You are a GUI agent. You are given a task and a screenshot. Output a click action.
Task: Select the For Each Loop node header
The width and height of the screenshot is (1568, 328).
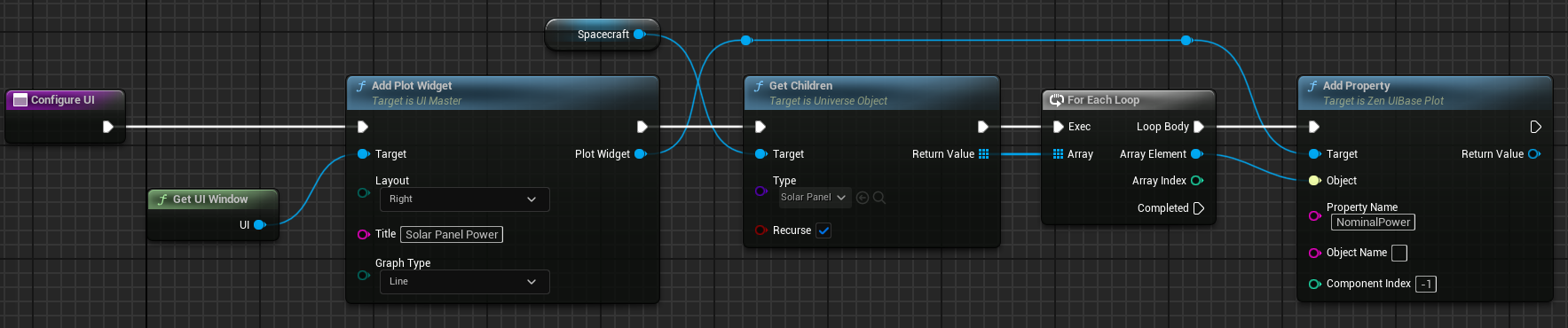point(1128,100)
